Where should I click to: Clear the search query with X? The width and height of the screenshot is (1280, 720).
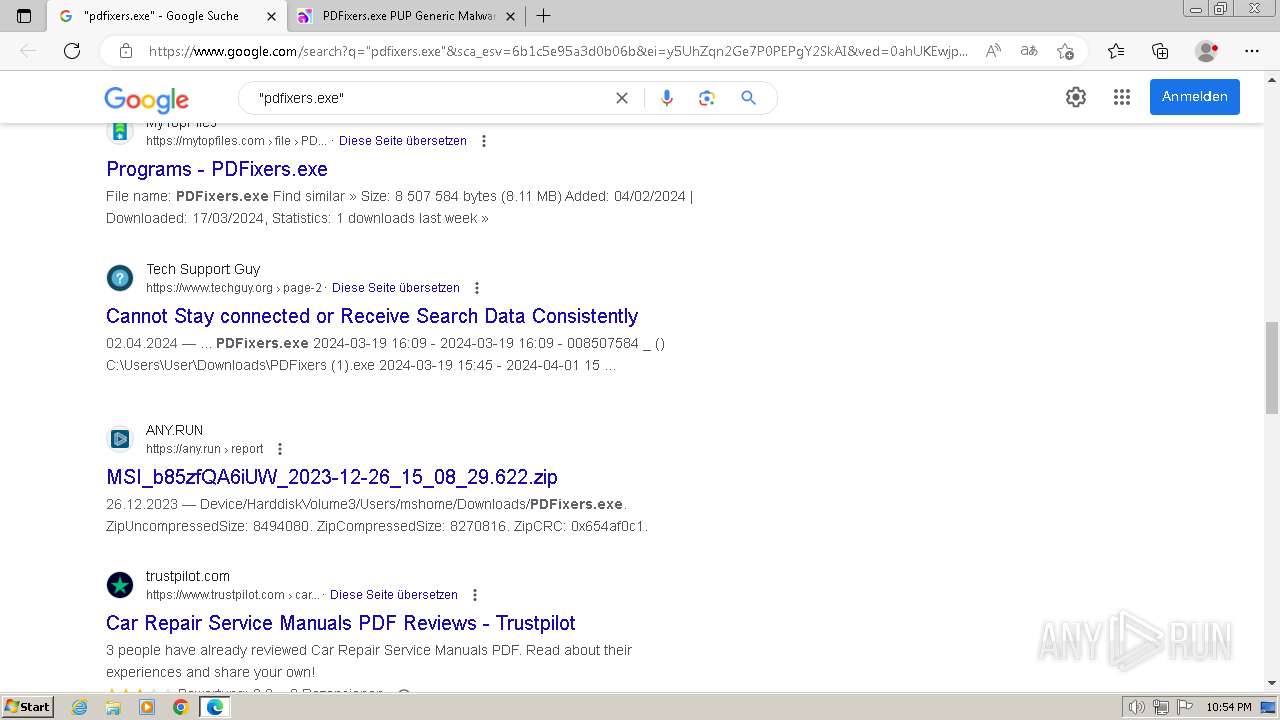(x=622, y=98)
